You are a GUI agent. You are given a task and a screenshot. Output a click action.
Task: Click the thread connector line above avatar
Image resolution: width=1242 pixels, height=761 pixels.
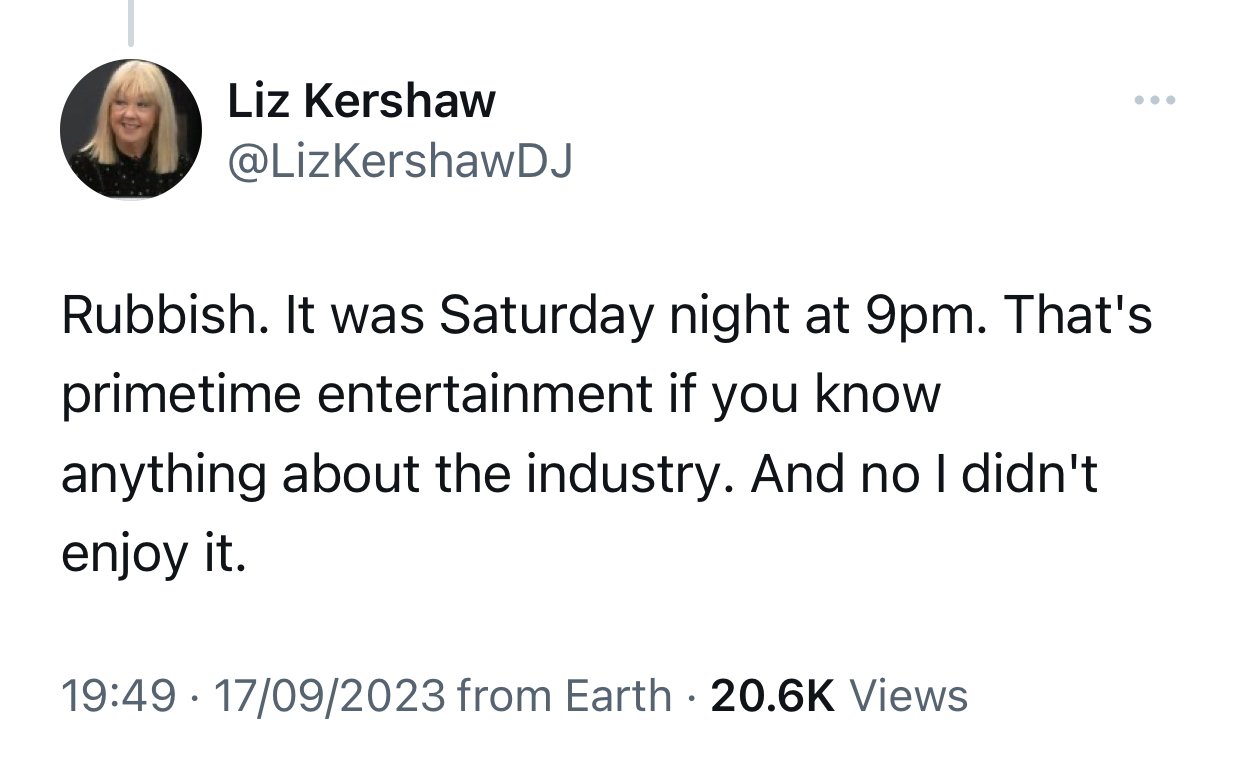pos(130,23)
